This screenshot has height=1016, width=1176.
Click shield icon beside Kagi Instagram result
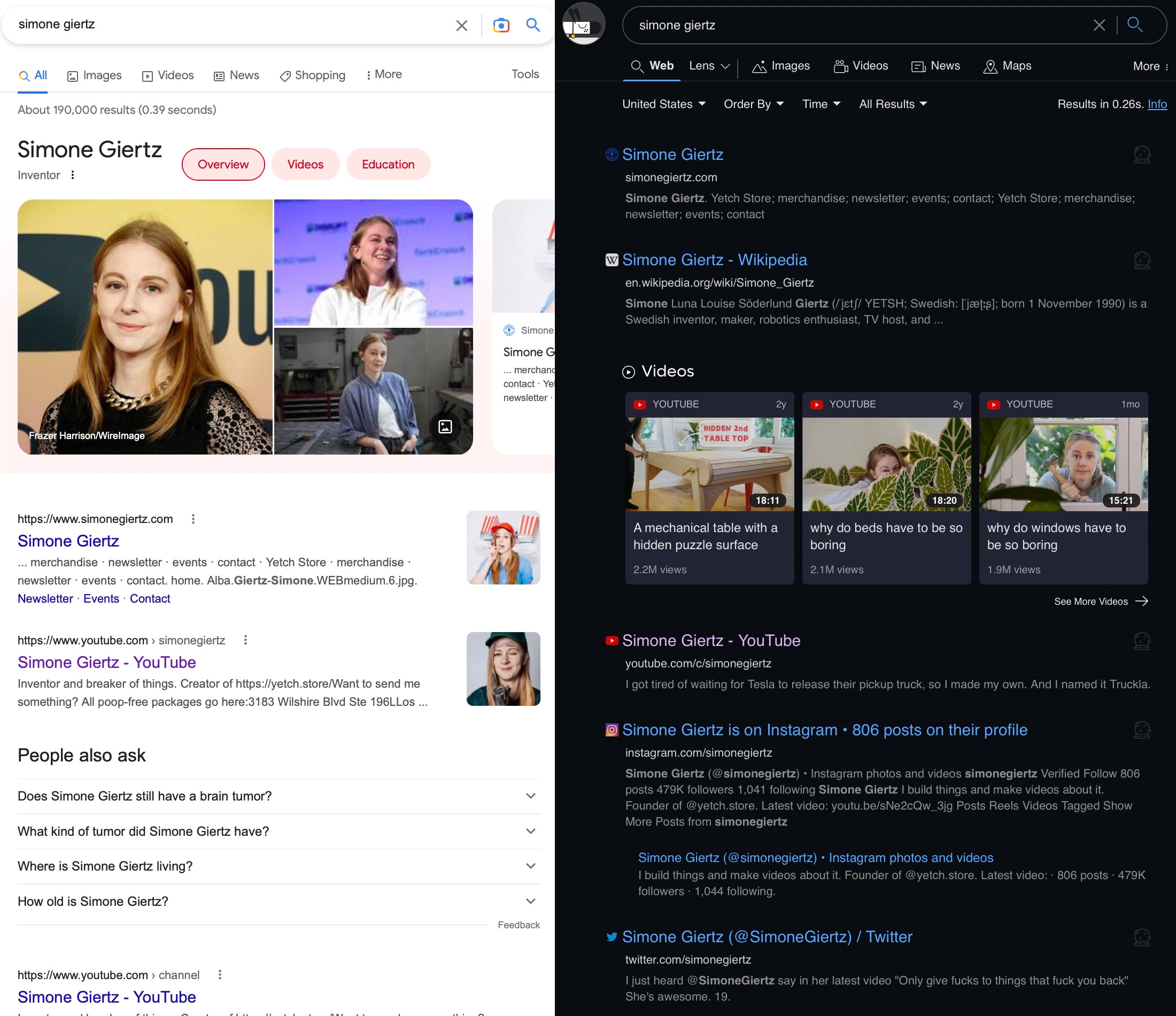1142,730
